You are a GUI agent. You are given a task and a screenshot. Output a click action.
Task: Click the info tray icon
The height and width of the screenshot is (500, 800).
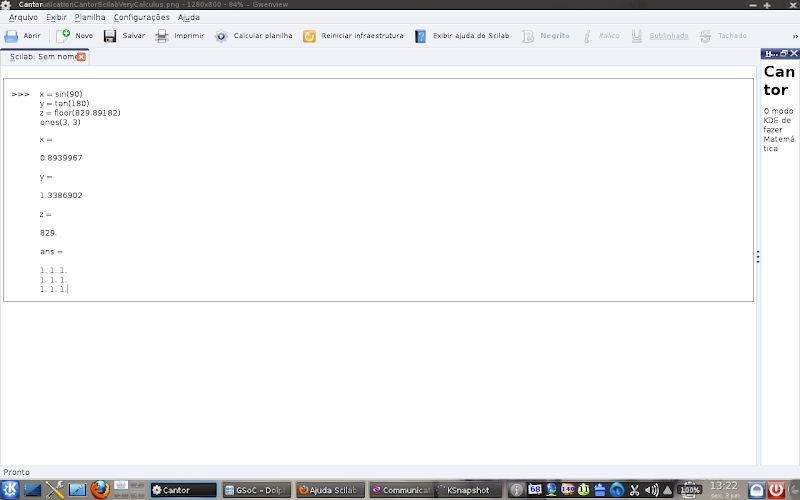pyautogui.click(x=516, y=490)
